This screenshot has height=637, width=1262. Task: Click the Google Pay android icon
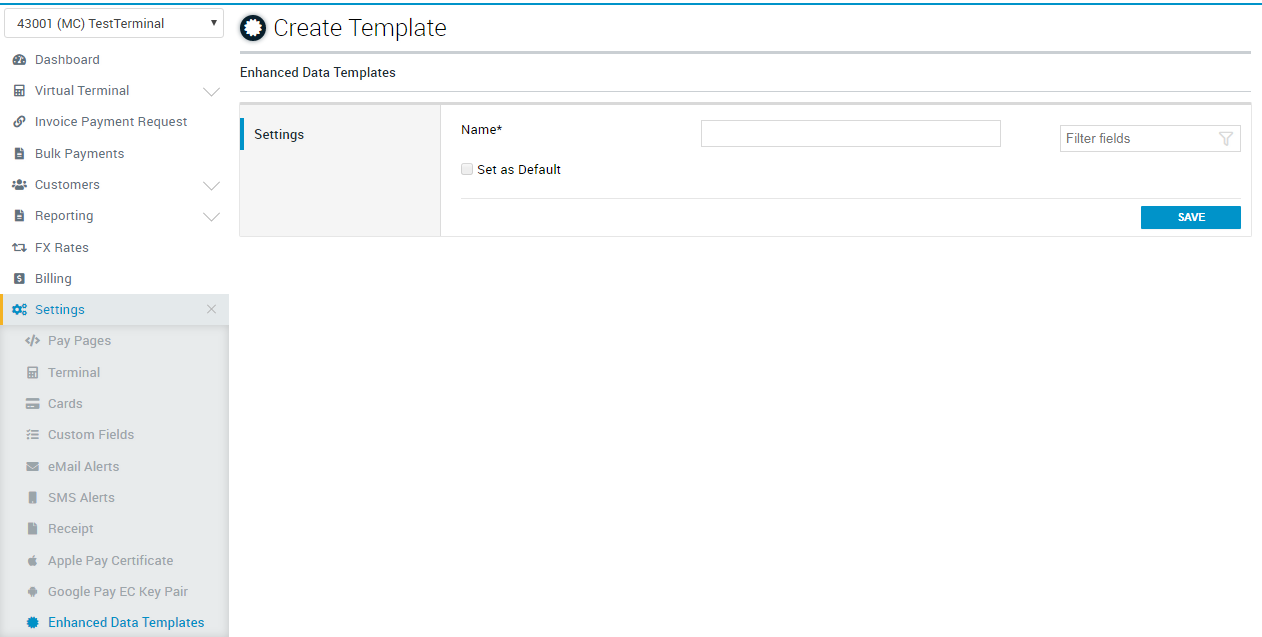click(32, 592)
